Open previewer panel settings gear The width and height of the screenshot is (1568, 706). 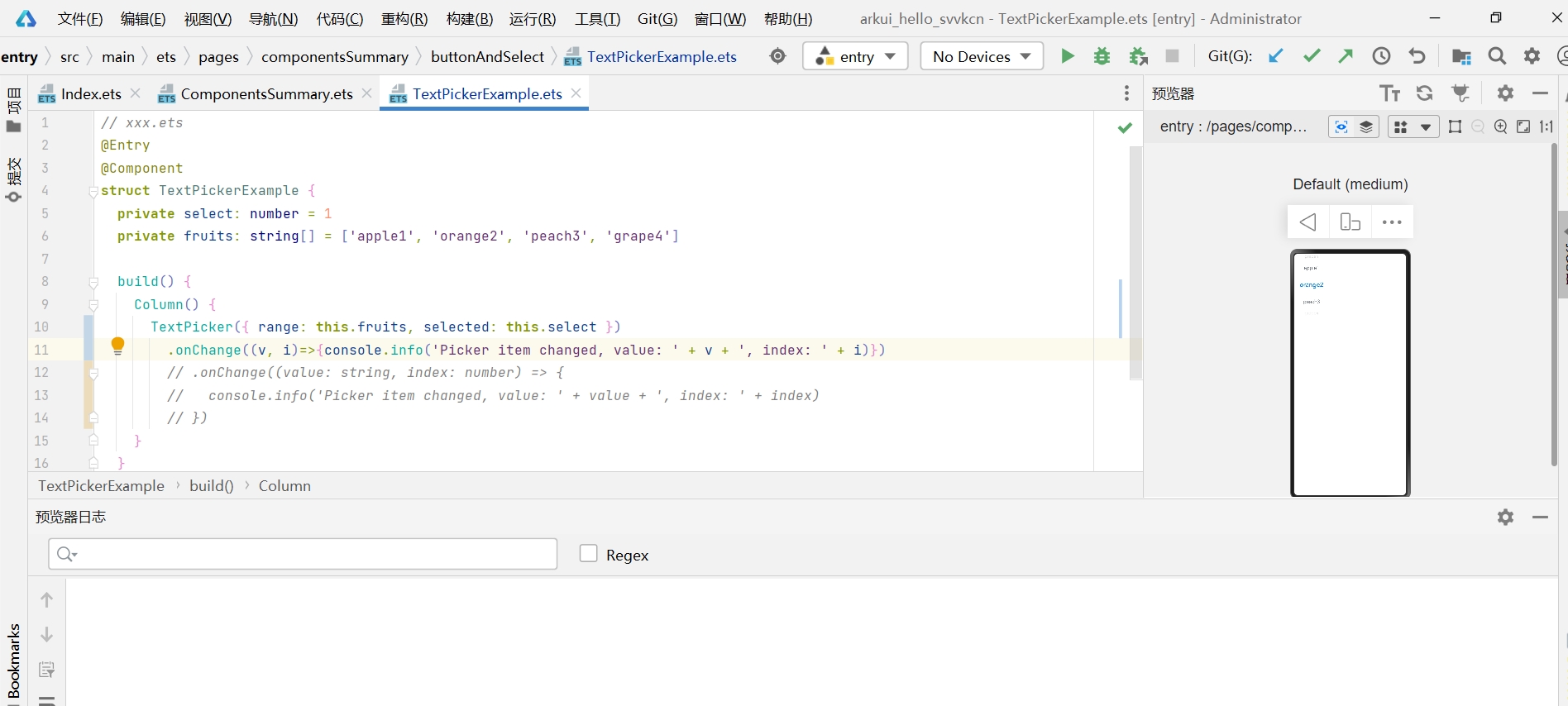[1506, 93]
